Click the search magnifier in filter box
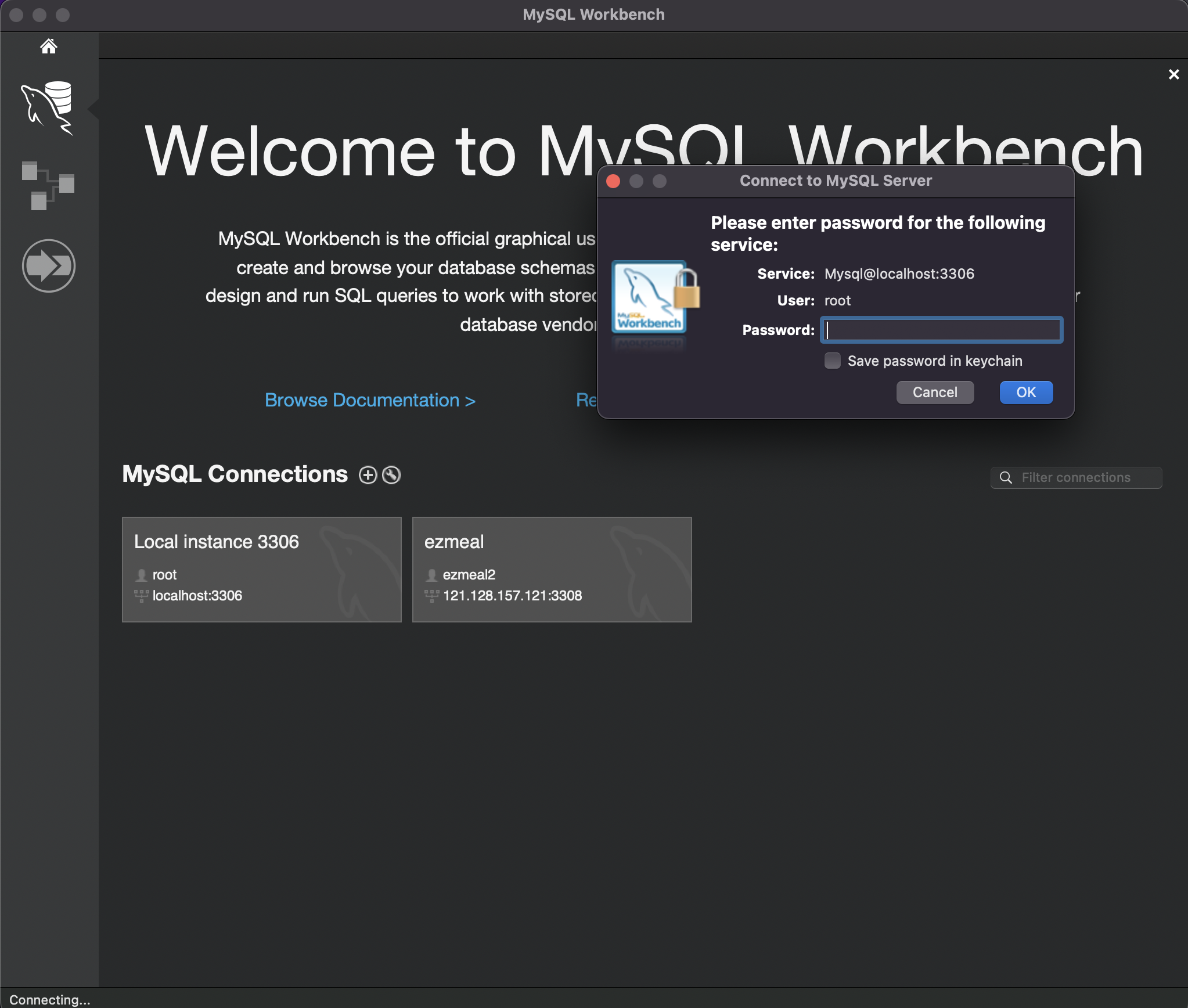The width and height of the screenshot is (1188, 1008). tap(1006, 478)
